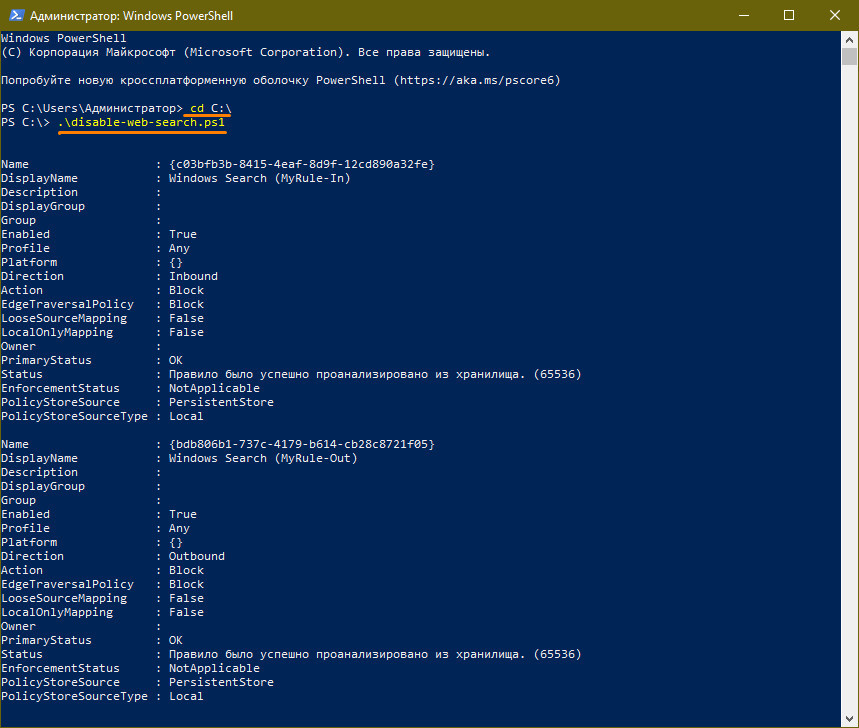This screenshot has height=728, width=859.
Task: Click the scrollbar down arrow
Action: [849, 719]
